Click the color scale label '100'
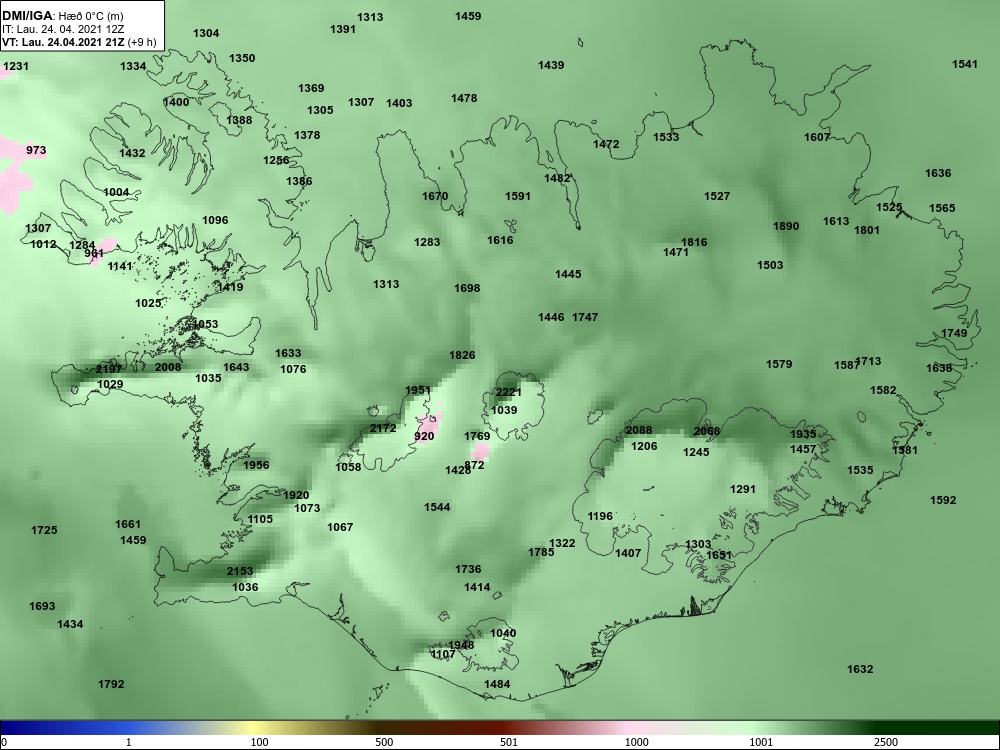 coord(259,742)
